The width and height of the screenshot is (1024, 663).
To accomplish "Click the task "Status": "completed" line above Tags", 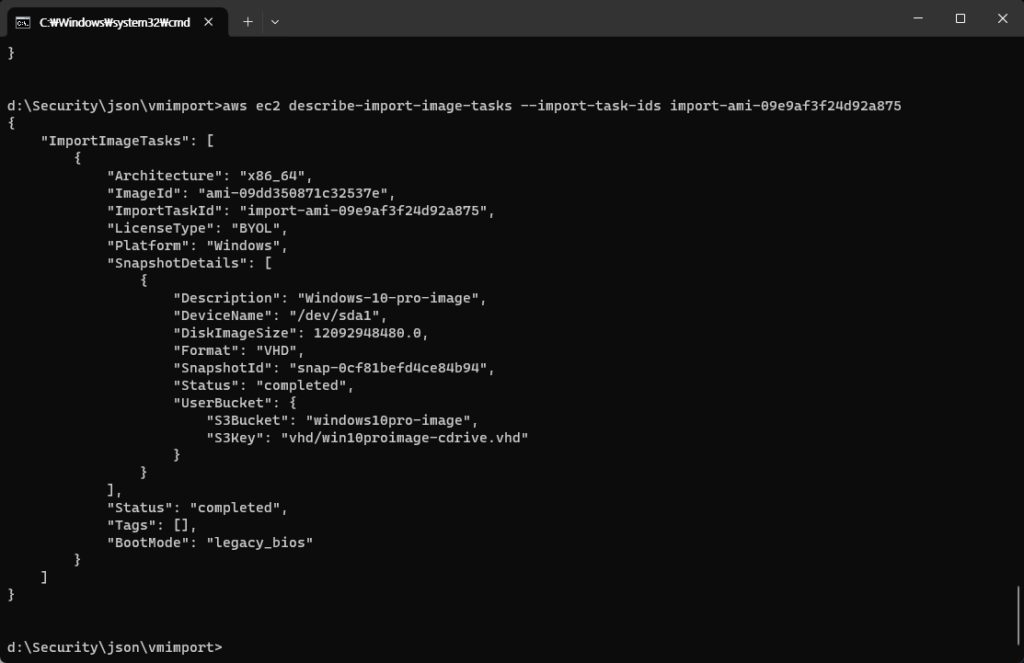I will tap(197, 508).
